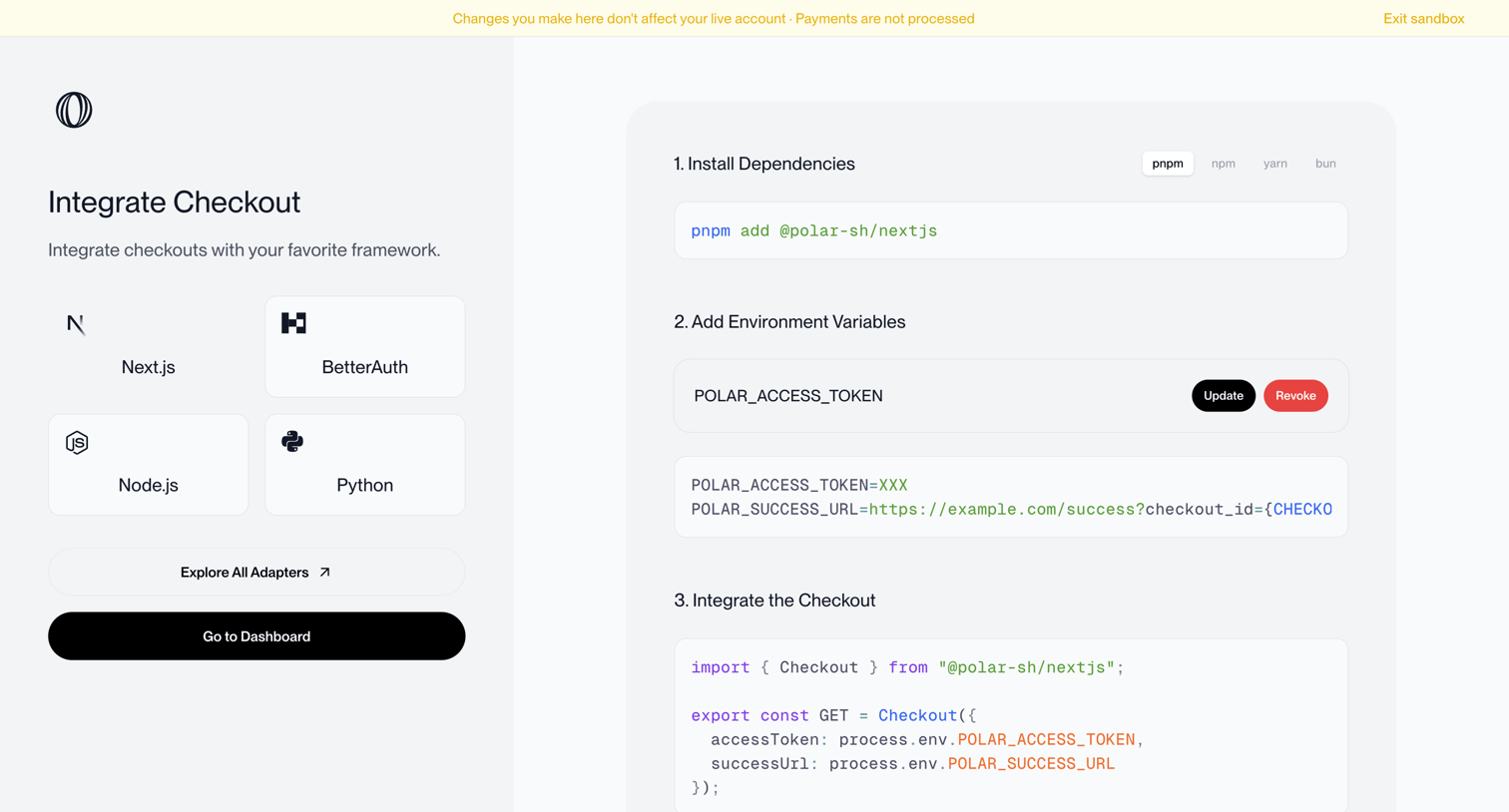
Task: Click the sandbox notice banner text
Action: (x=714, y=19)
